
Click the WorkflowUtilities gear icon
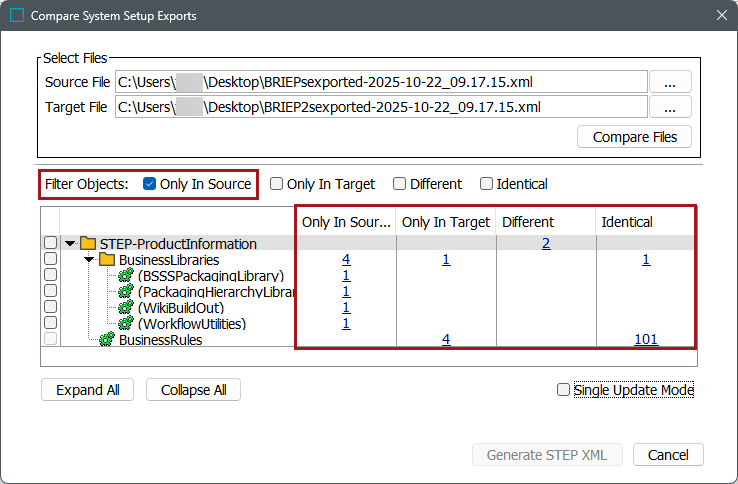pos(126,324)
